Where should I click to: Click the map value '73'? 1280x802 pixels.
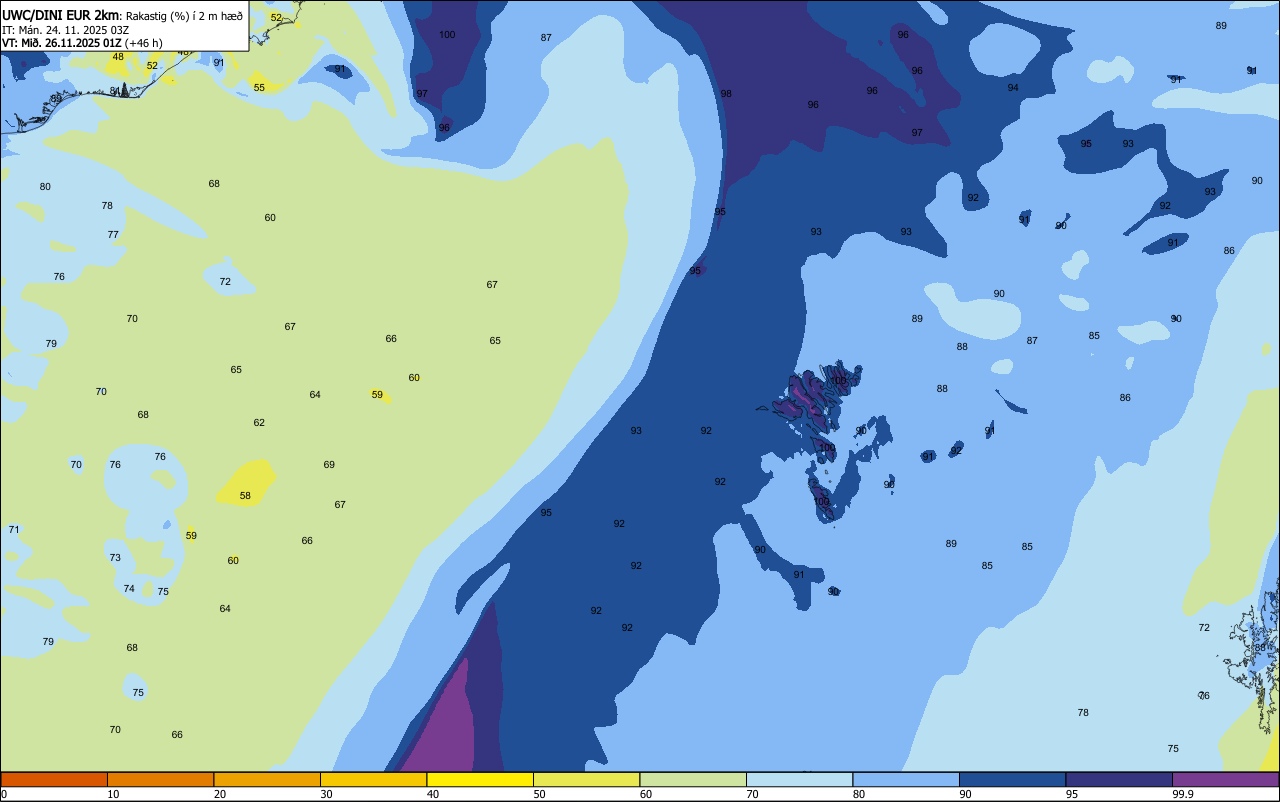tap(115, 558)
